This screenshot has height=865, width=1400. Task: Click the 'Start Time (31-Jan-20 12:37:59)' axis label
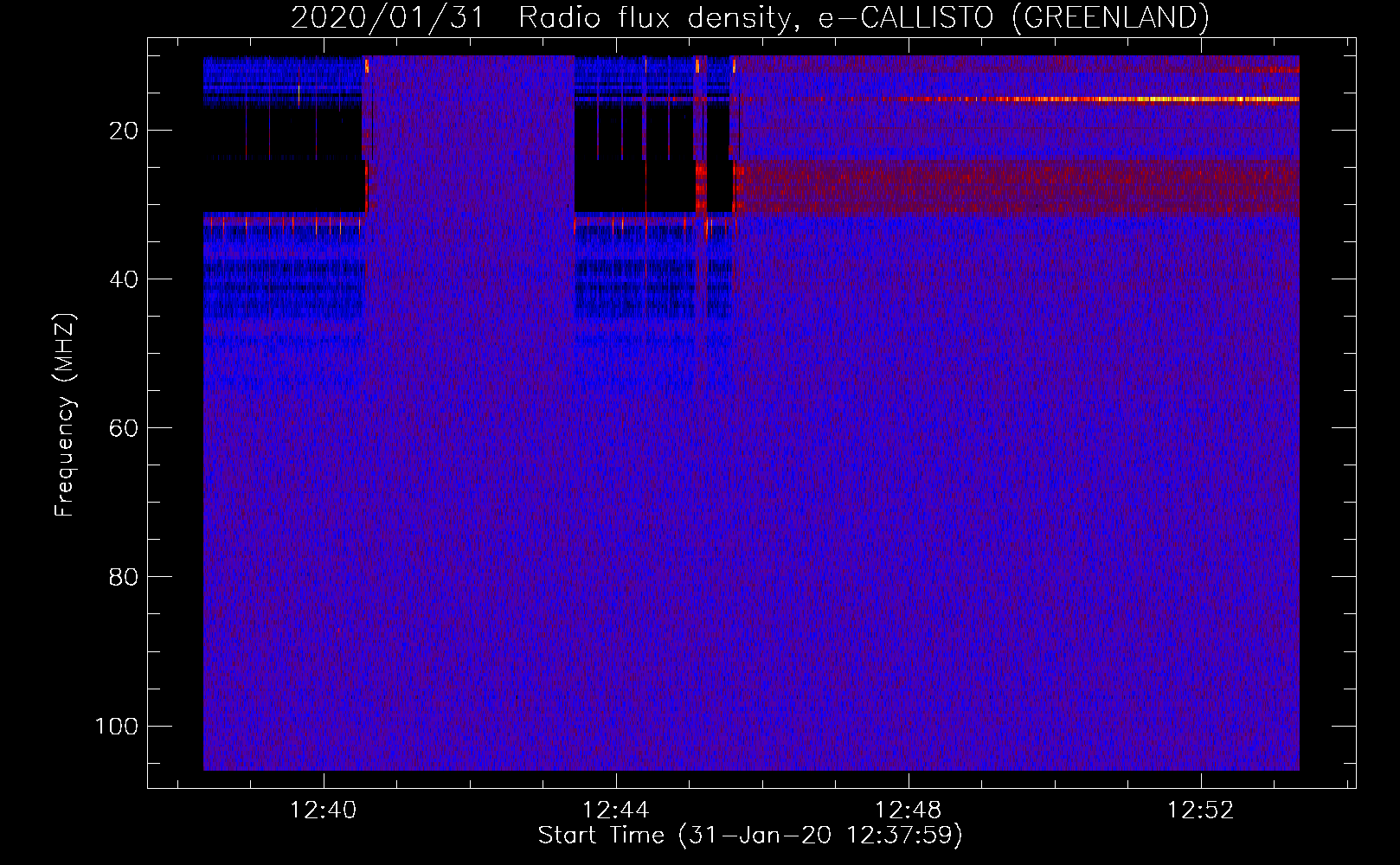click(750, 836)
